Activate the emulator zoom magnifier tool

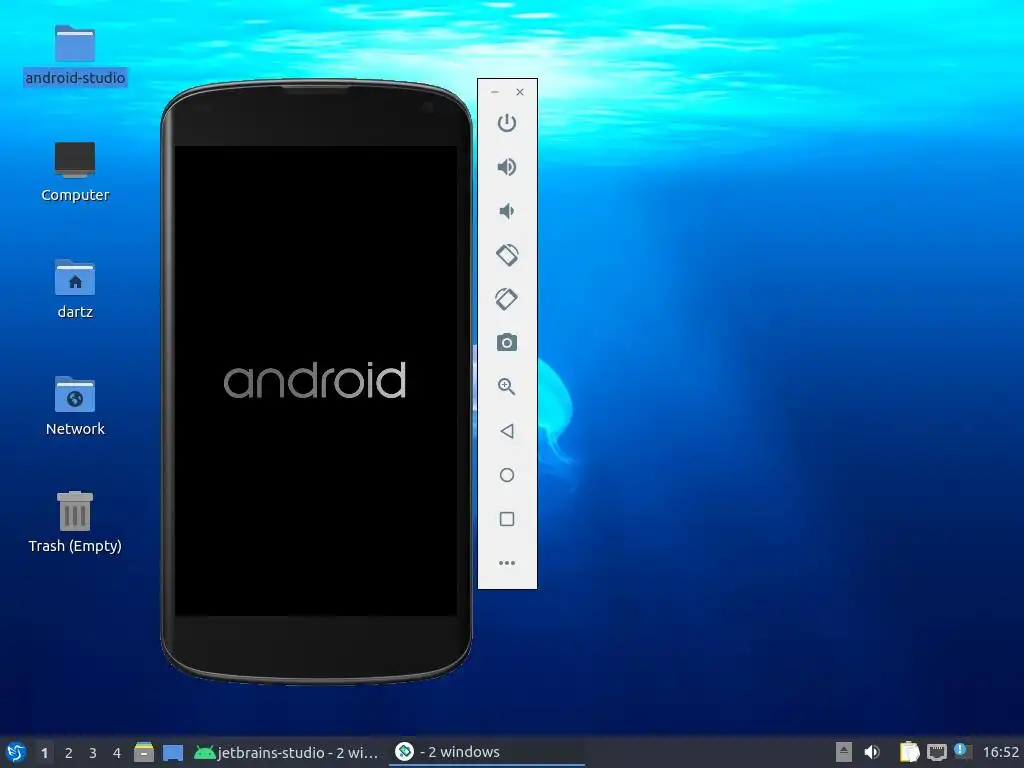[x=507, y=387]
